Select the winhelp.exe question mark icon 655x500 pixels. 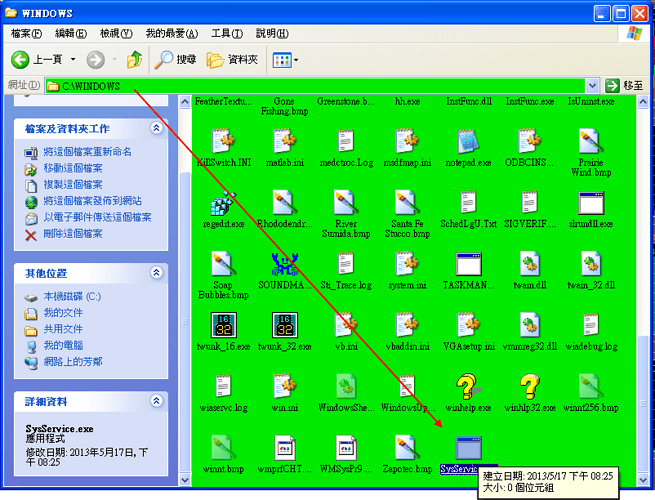(x=468, y=386)
